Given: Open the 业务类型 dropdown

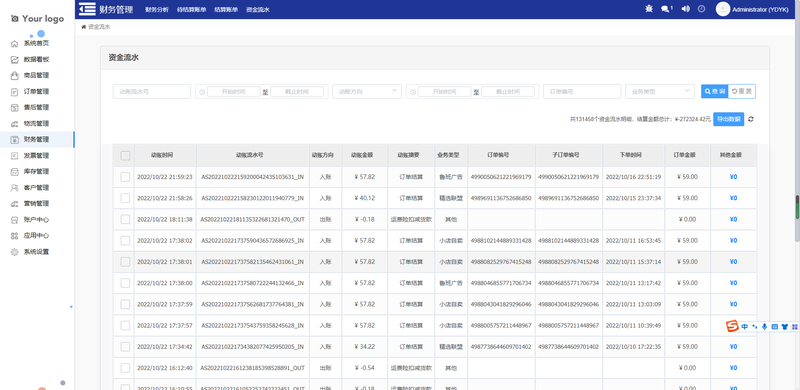Looking at the screenshot, I should tap(660, 91).
